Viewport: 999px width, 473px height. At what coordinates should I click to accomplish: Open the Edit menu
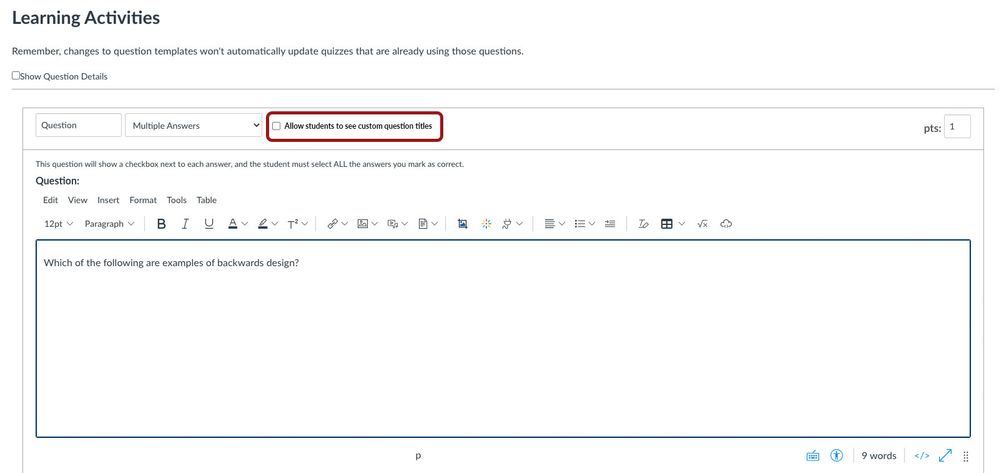point(50,200)
